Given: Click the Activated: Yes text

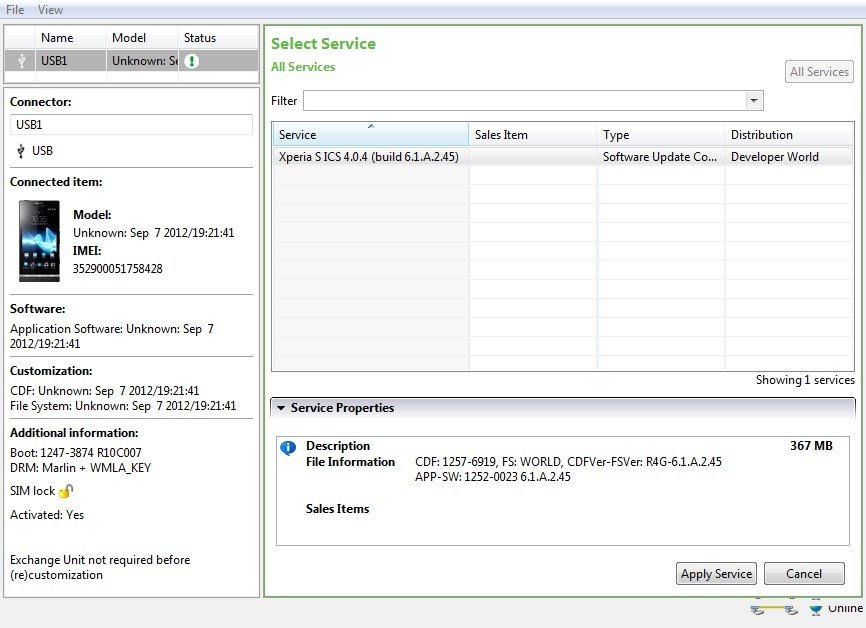Looking at the screenshot, I should [47, 515].
